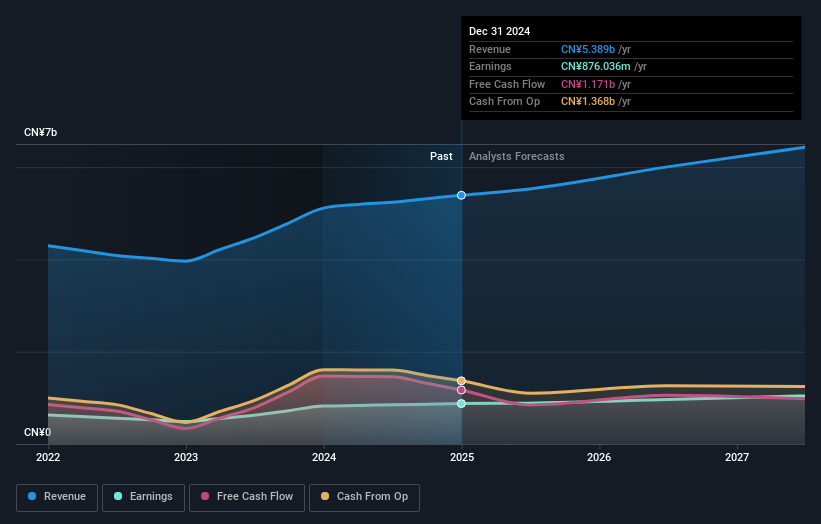The width and height of the screenshot is (821, 524).
Task: Toggle the Cash From Op legend button
Action: tap(364, 497)
